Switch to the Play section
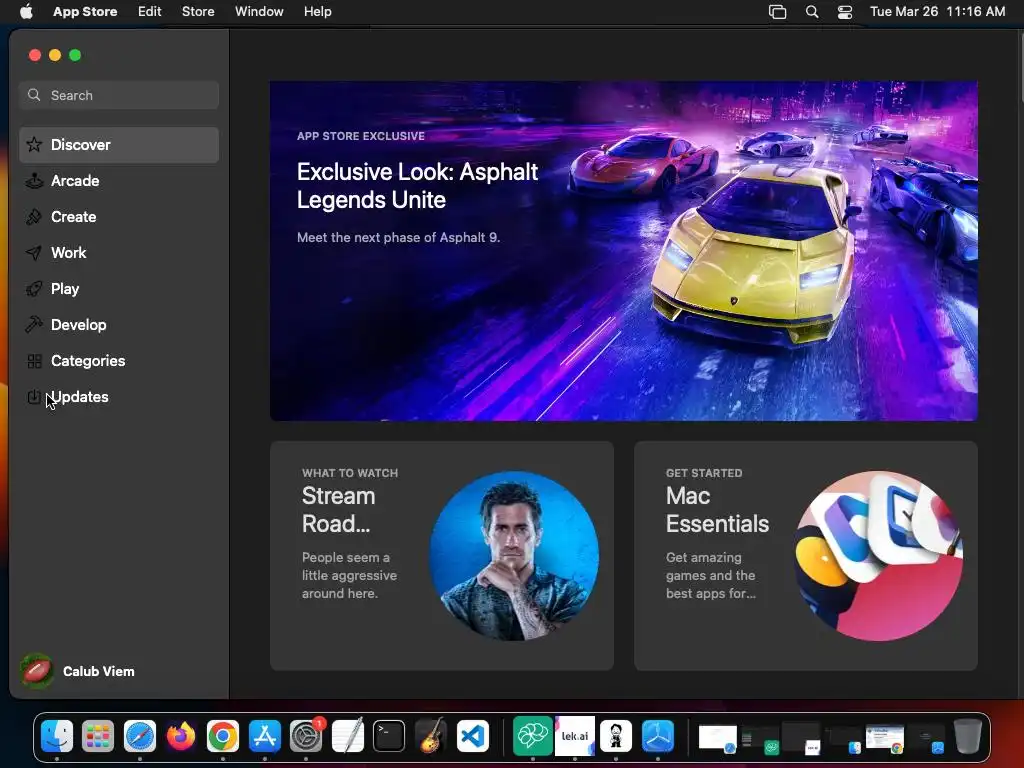1024x768 pixels. pyautogui.click(x=119, y=289)
